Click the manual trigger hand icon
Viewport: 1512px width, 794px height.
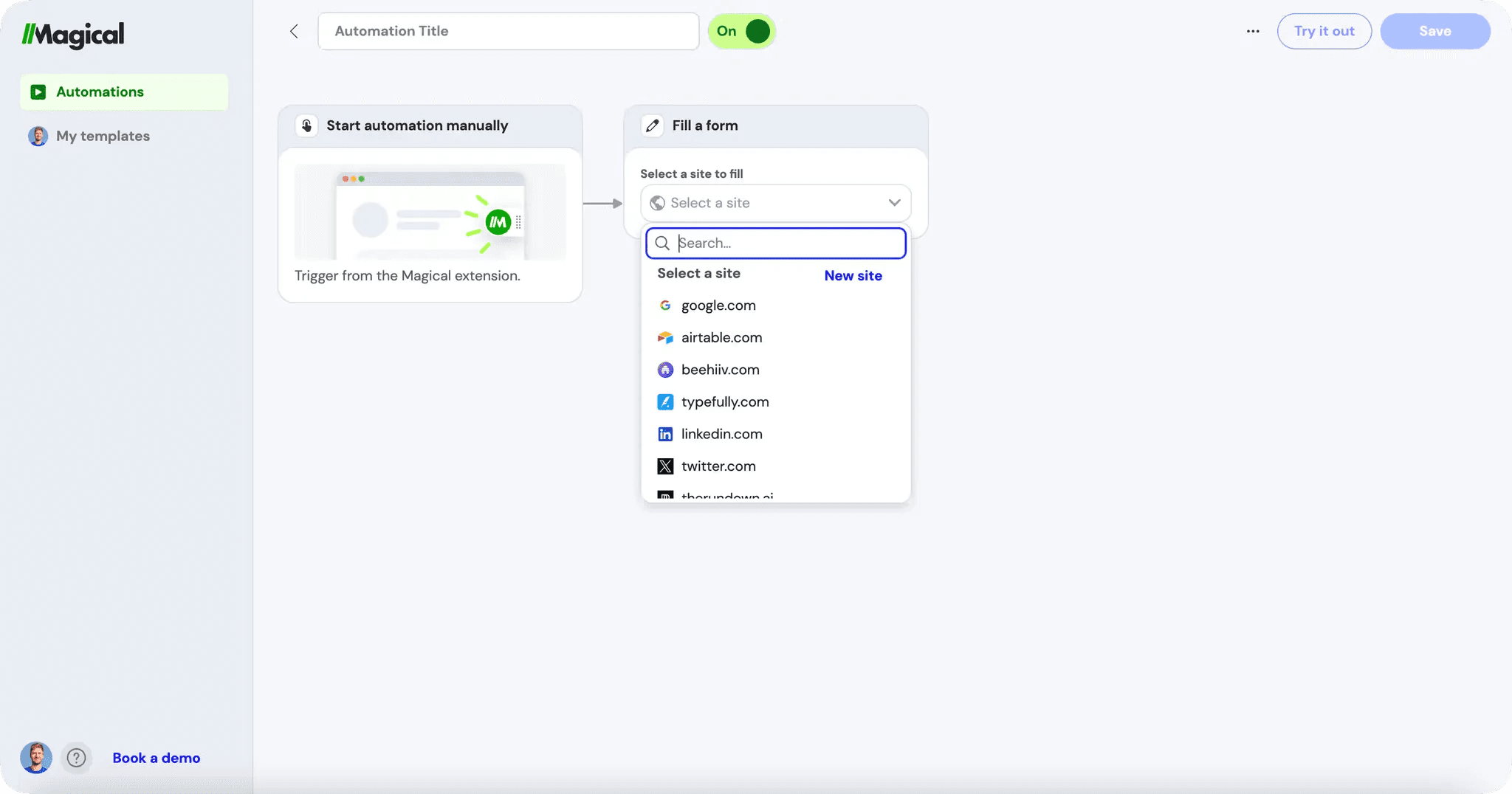pos(306,125)
